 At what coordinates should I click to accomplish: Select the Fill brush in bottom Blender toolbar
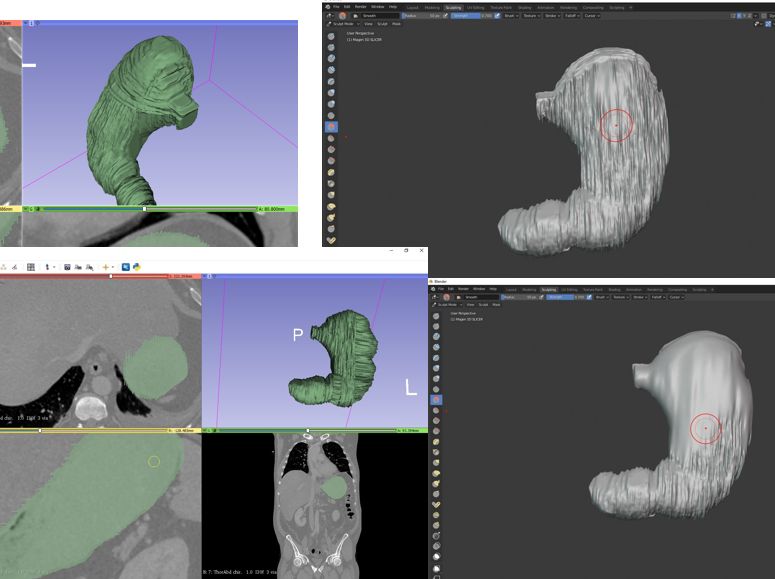point(436,421)
